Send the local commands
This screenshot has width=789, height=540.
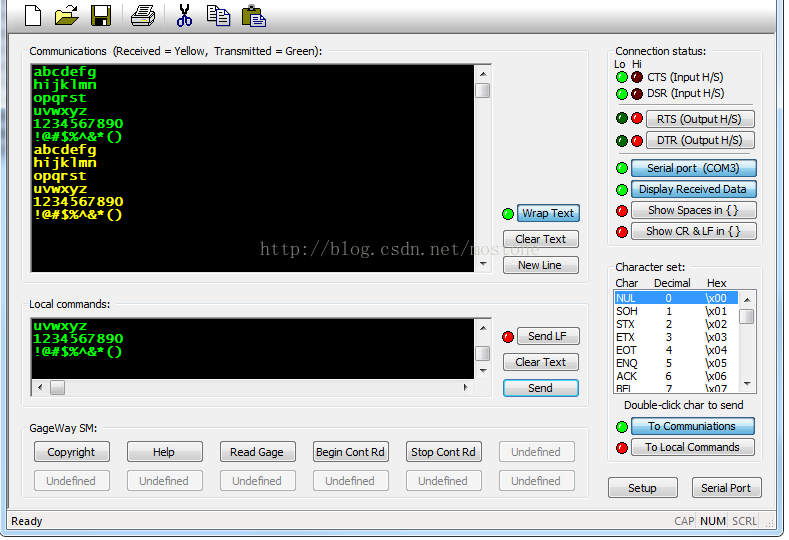[x=540, y=389]
